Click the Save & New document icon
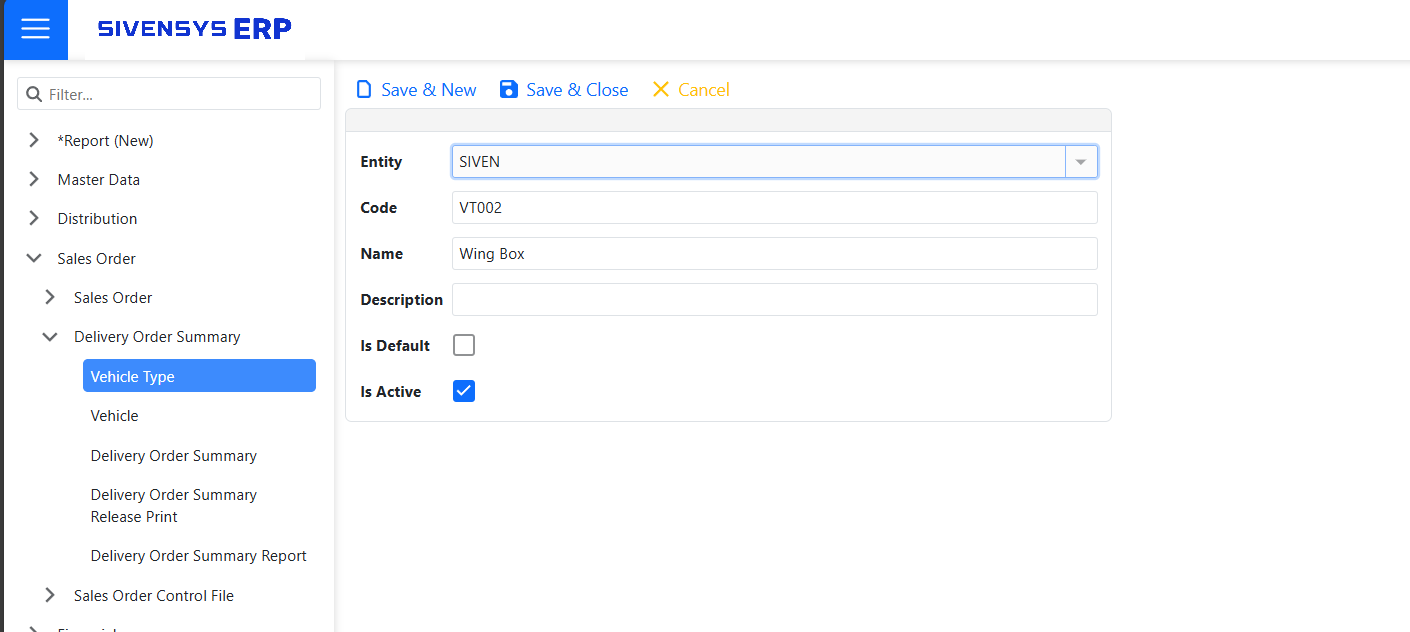1410x632 pixels. [364, 90]
